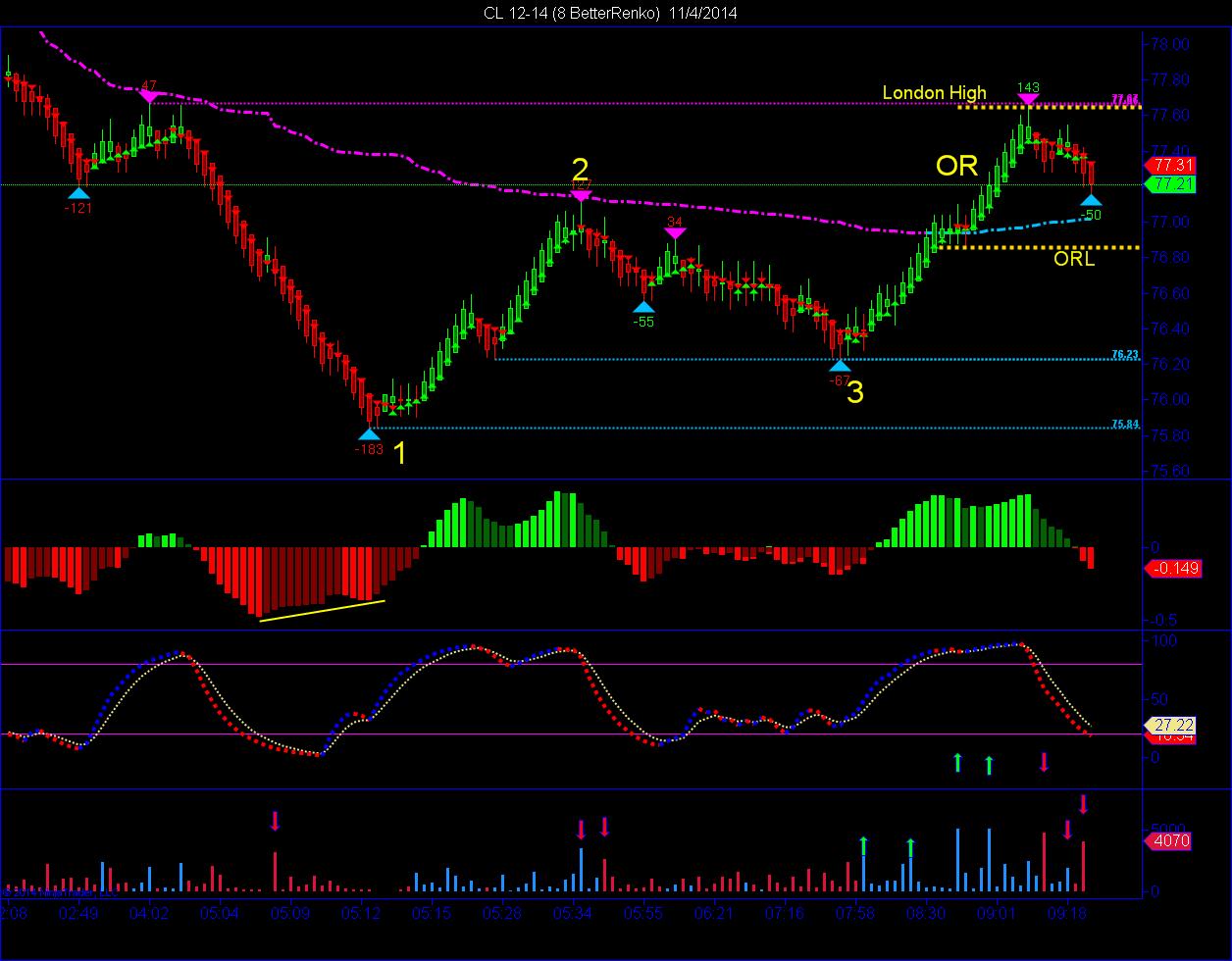Click the yellow divergence trendline under the histogram
Viewport: 1232px width, 961px height.
click(x=322, y=610)
